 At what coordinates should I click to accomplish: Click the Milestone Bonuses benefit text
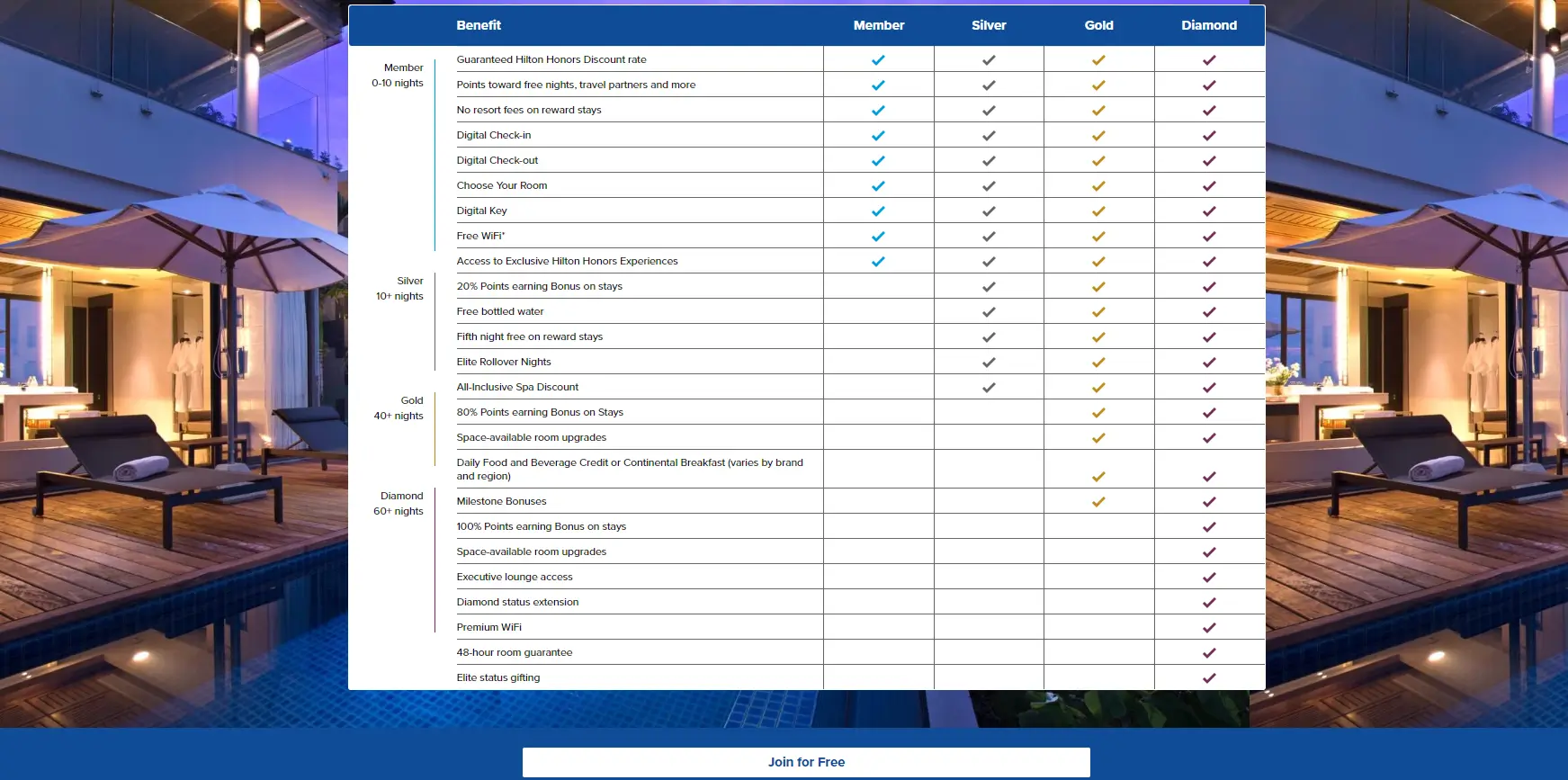(x=501, y=501)
